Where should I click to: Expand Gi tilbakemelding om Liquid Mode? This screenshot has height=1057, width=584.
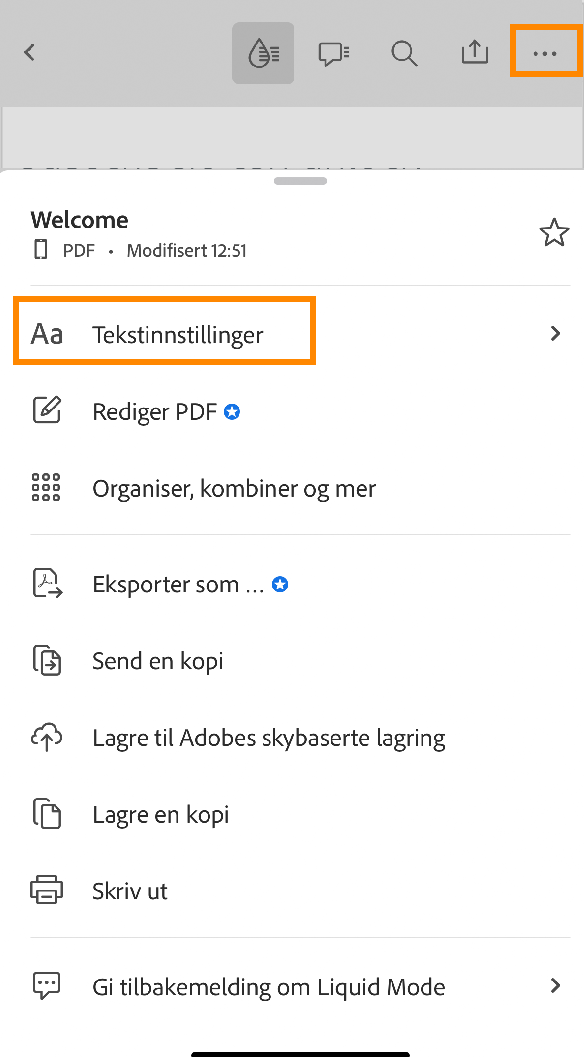pos(555,987)
